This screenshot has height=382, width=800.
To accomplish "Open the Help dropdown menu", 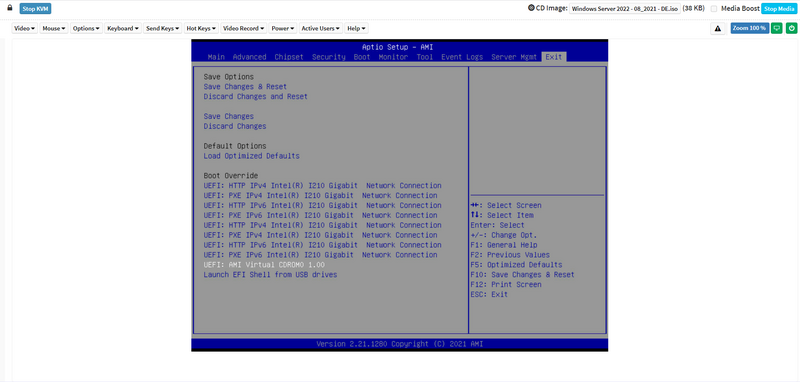I will point(356,29).
